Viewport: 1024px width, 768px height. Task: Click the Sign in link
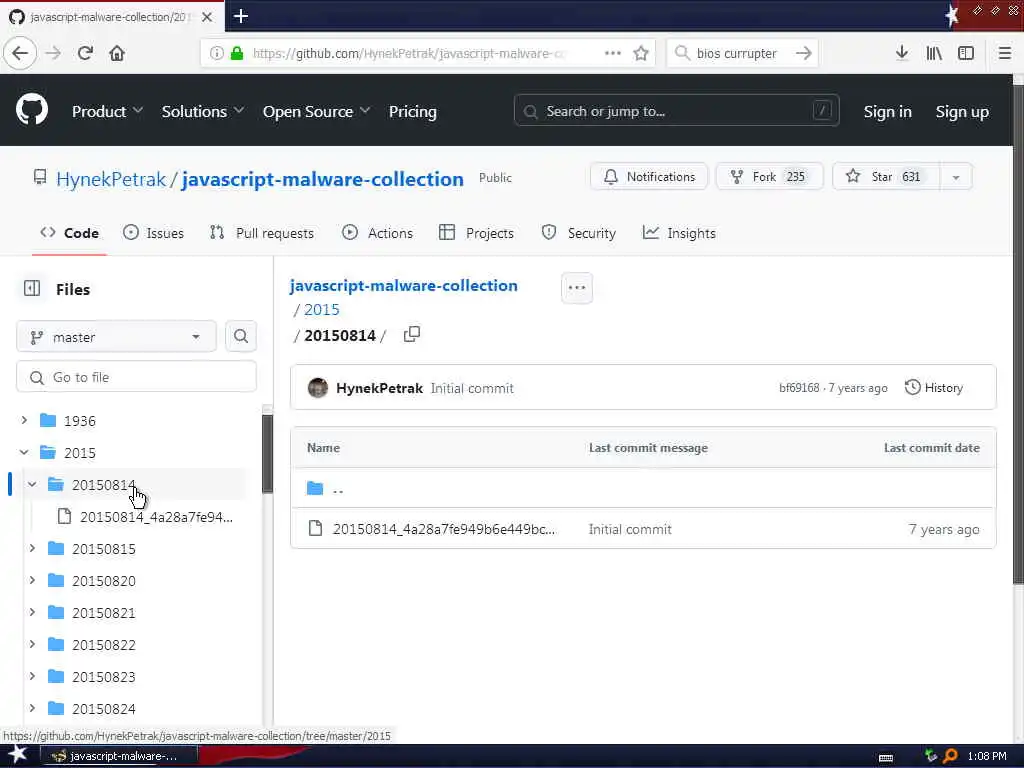coord(888,112)
